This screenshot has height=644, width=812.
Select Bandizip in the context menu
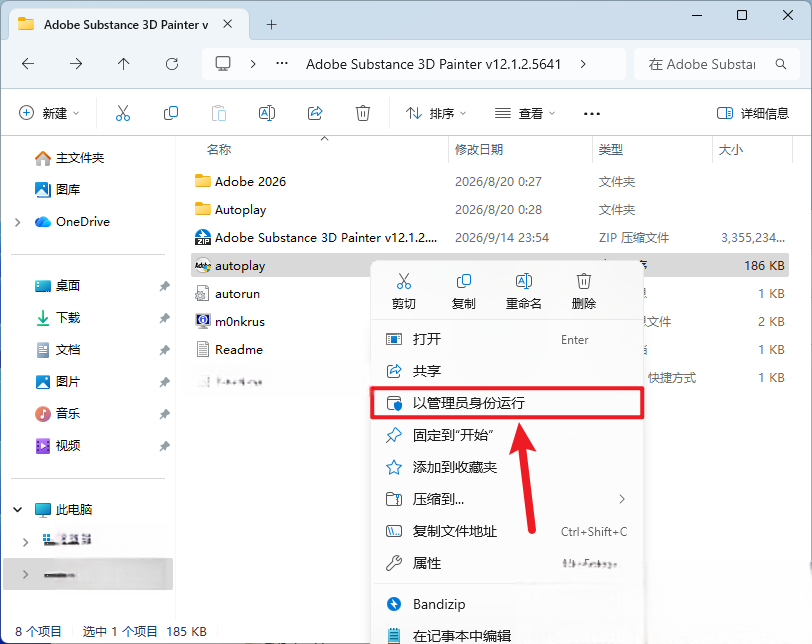coord(507,604)
